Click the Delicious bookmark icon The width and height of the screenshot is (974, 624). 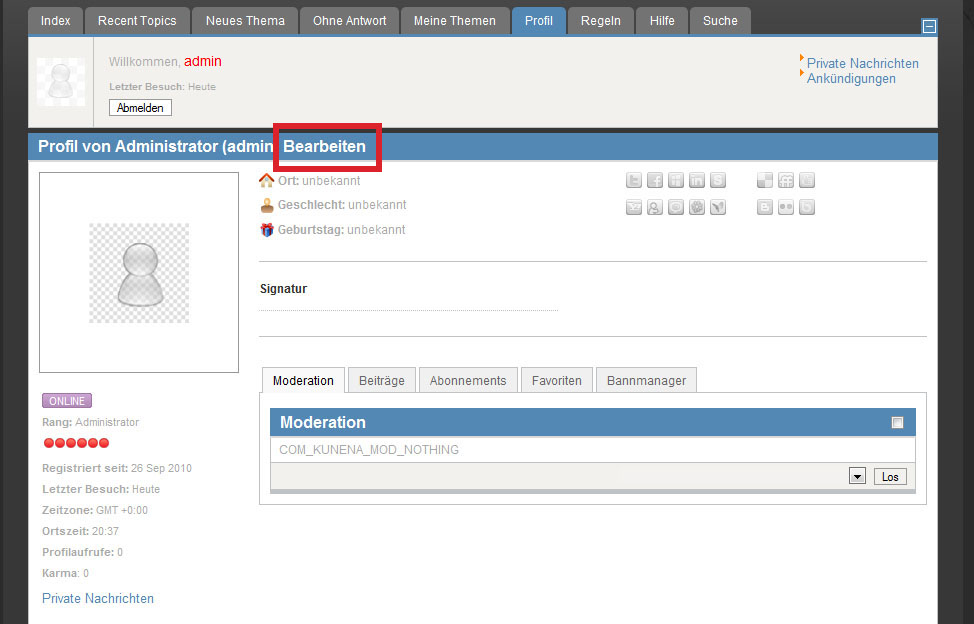(765, 181)
